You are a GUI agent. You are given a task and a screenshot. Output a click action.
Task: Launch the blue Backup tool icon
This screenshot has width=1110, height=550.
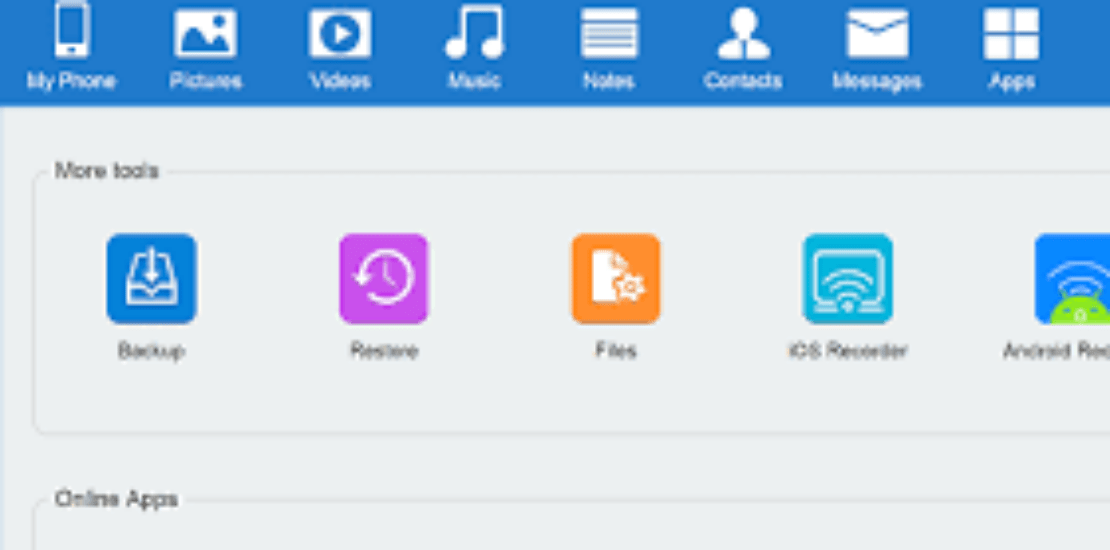pos(151,279)
